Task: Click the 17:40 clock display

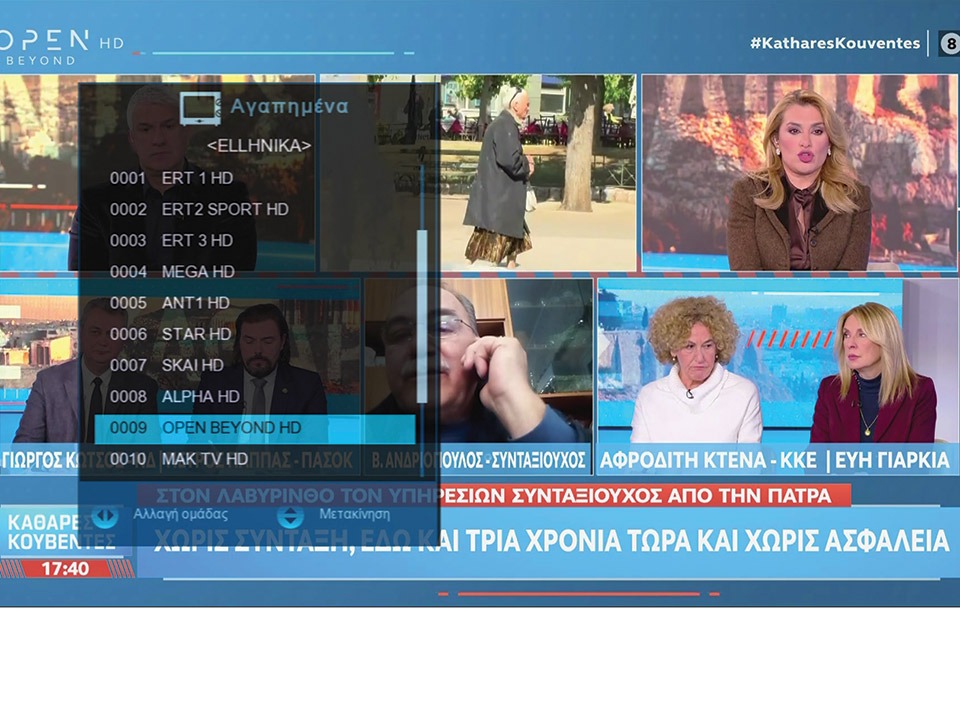Action: pyautogui.click(x=66, y=568)
